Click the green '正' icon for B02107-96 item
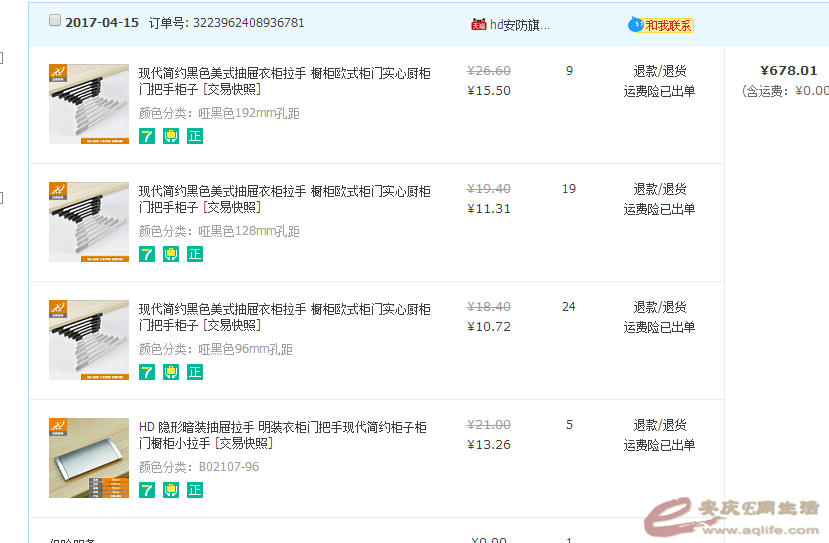Screen dimensions: 829x543 click(x=195, y=490)
